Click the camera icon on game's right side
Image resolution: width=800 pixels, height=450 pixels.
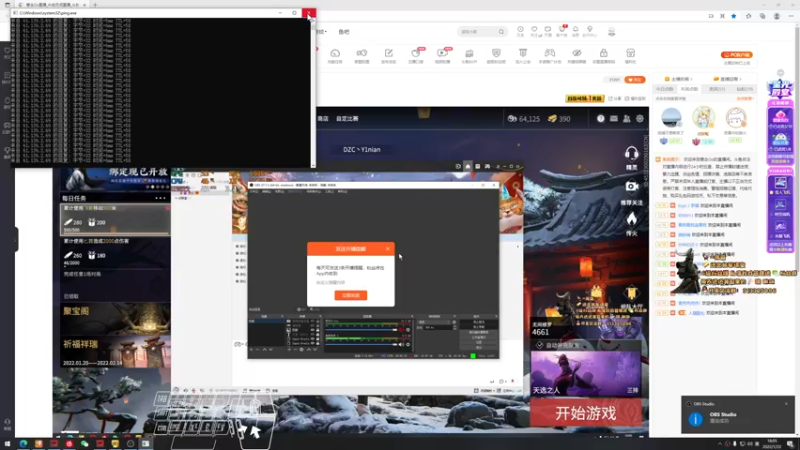[632, 187]
